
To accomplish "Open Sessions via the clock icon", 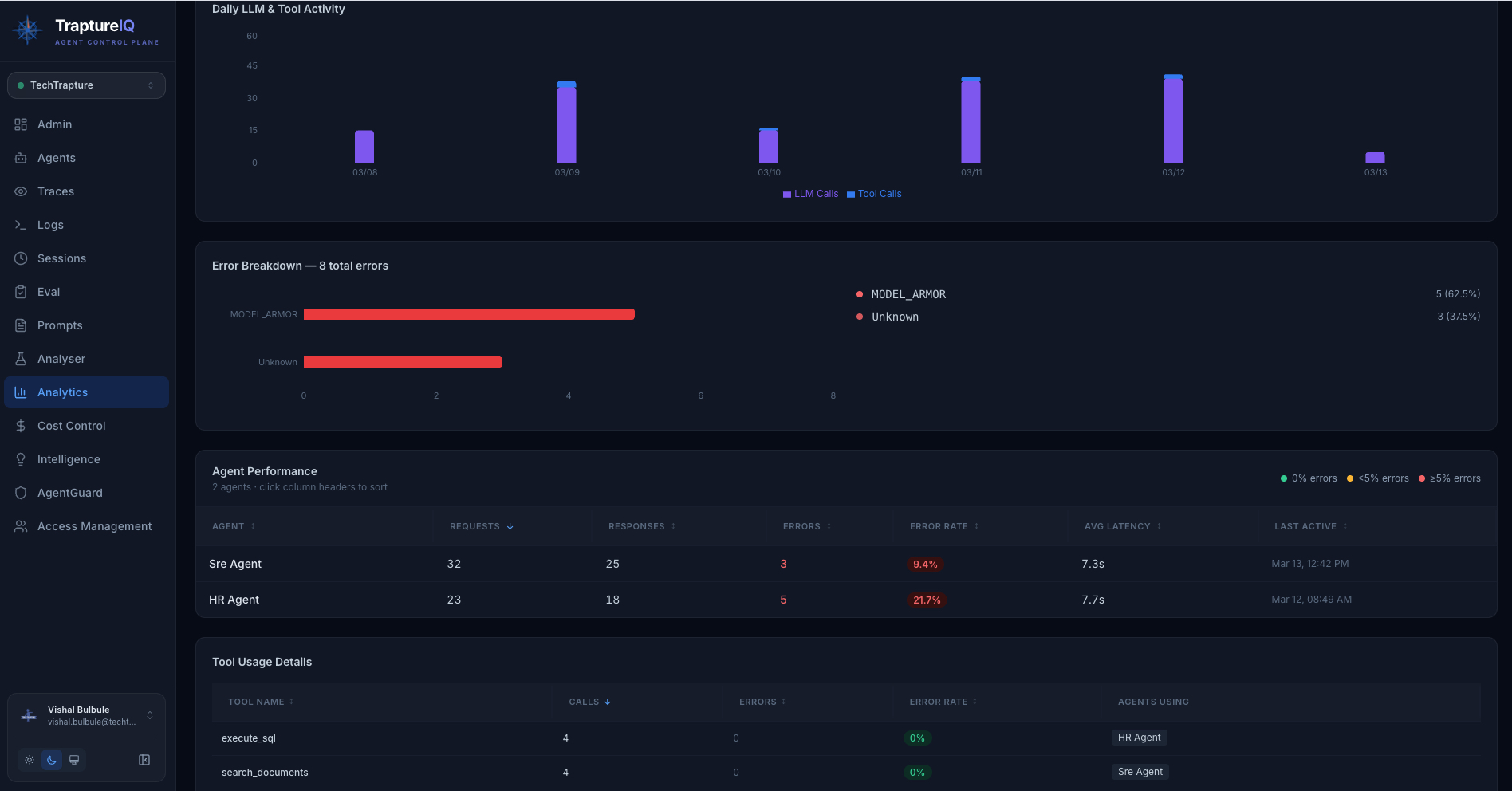I will [21, 258].
